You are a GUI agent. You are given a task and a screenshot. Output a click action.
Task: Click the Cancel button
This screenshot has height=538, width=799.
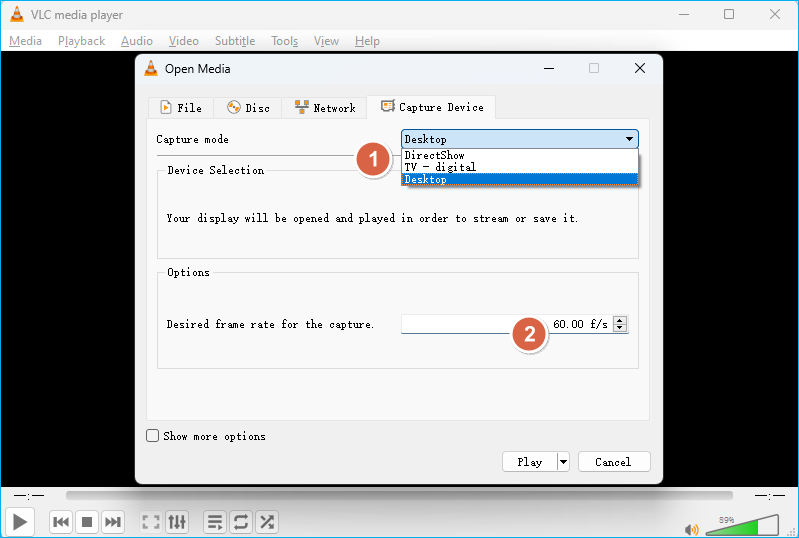[x=614, y=462]
